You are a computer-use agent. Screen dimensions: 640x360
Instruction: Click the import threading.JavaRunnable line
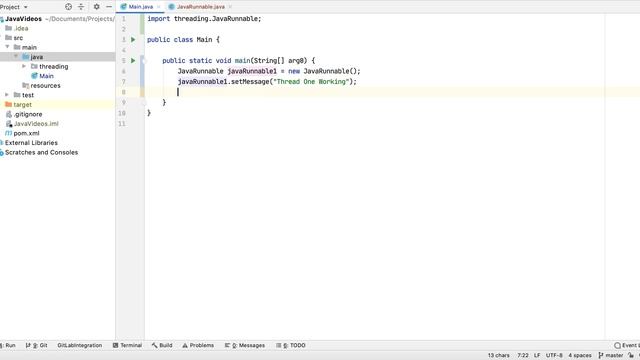click(x=204, y=19)
